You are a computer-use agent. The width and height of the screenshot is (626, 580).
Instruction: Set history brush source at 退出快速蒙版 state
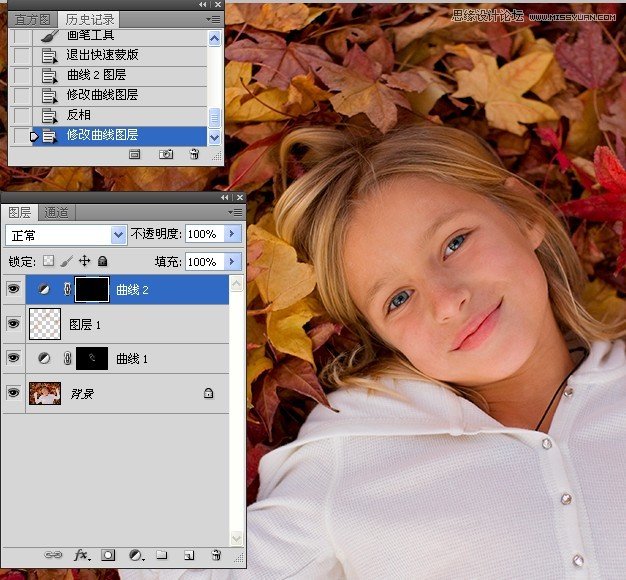22,55
